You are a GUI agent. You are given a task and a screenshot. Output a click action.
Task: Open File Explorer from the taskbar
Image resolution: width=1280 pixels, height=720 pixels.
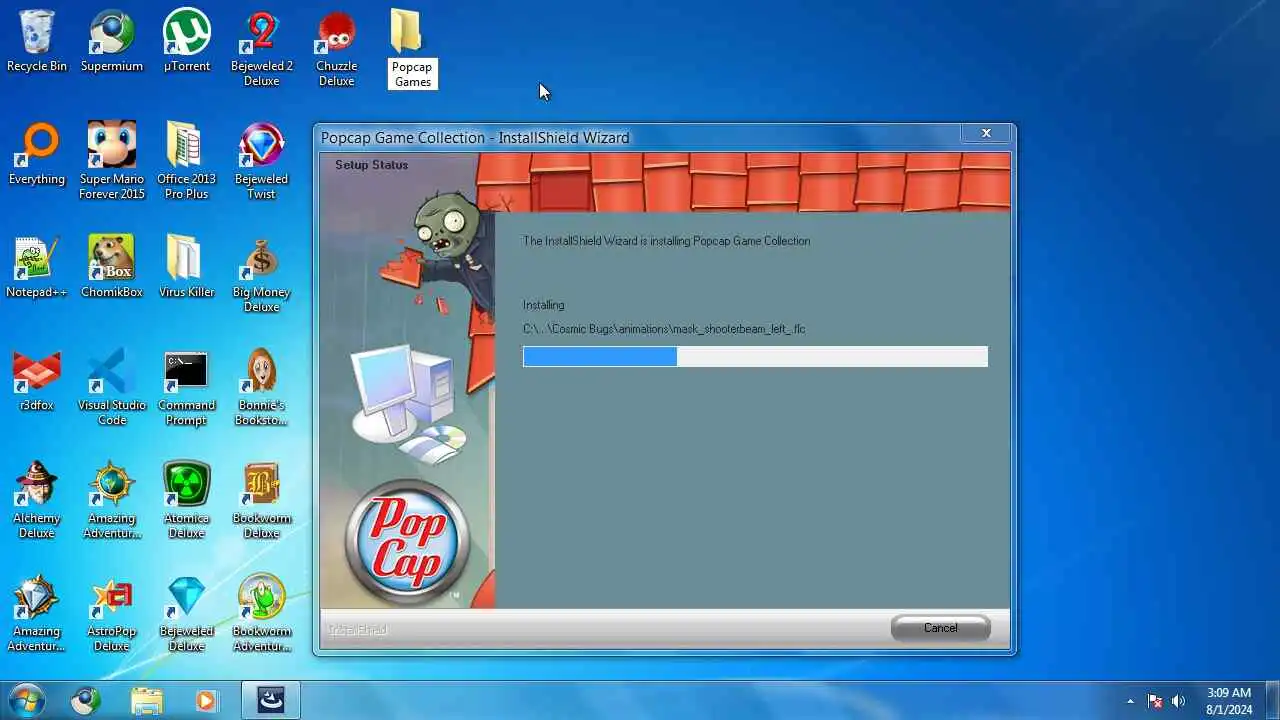point(146,701)
